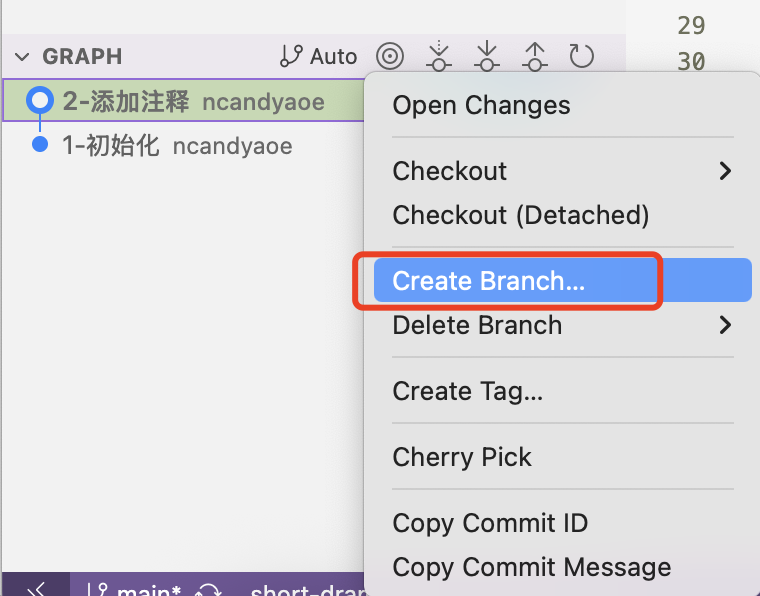Click the Fetch icon in Graph toolbar
The width and height of the screenshot is (760, 596).
tap(438, 56)
